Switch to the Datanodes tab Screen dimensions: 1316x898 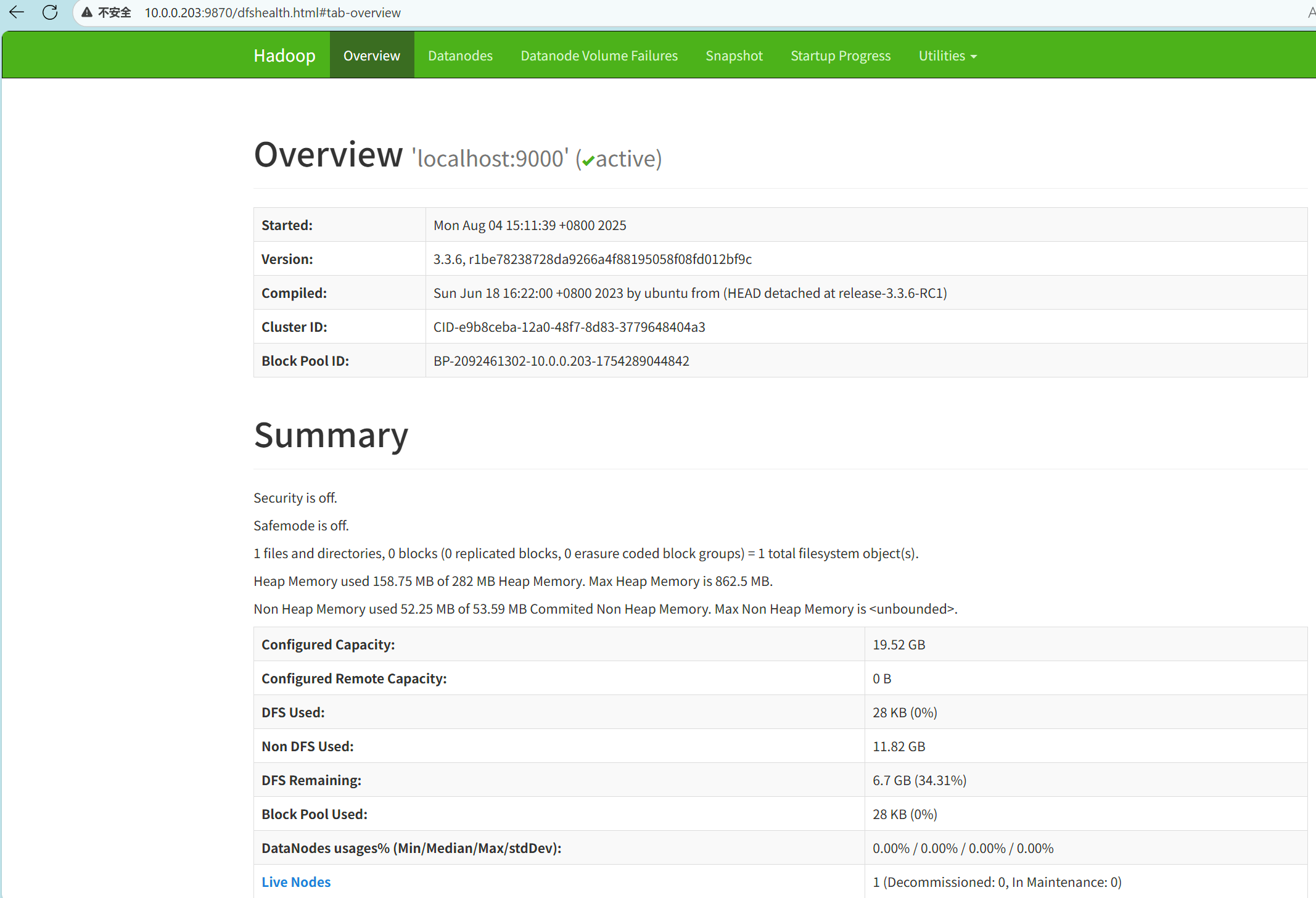tap(460, 56)
